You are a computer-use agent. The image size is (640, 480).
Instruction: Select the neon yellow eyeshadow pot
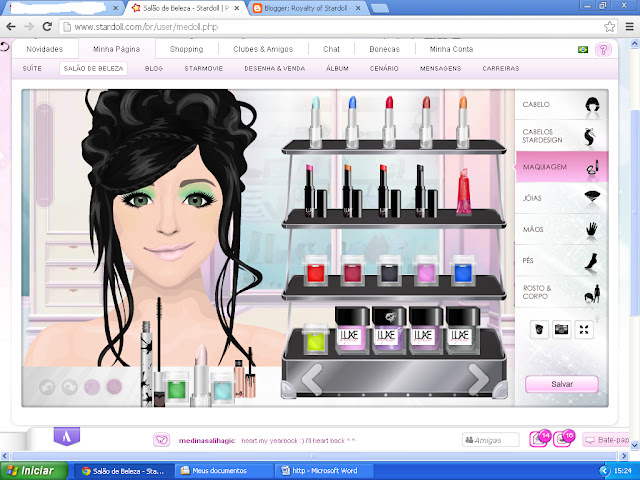click(x=316, y=339)
